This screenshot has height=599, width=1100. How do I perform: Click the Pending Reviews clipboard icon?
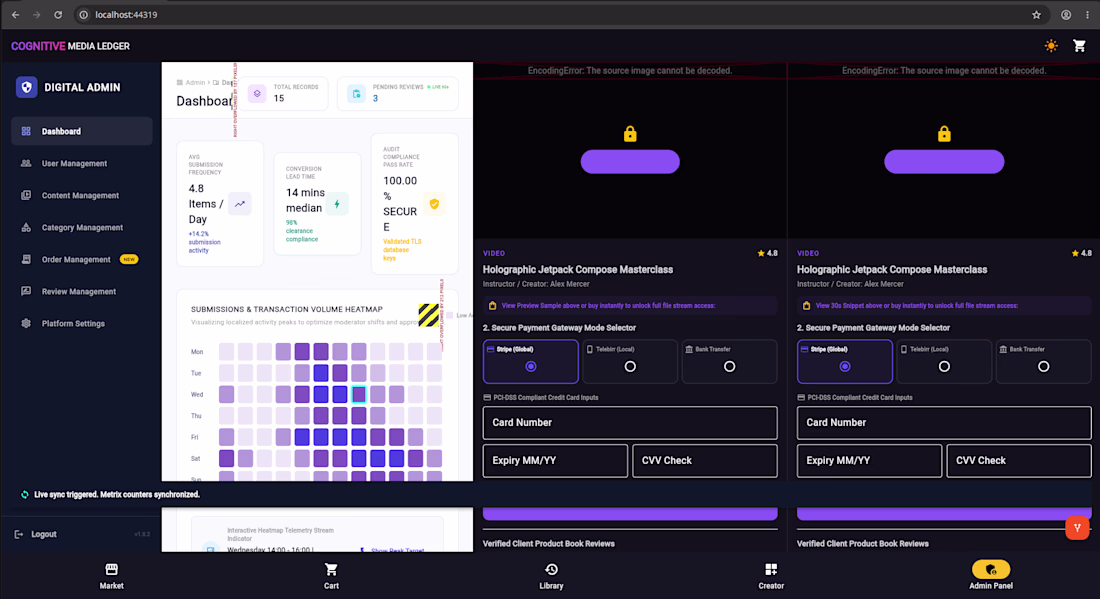pyautogui.click(x=356, y=94)
